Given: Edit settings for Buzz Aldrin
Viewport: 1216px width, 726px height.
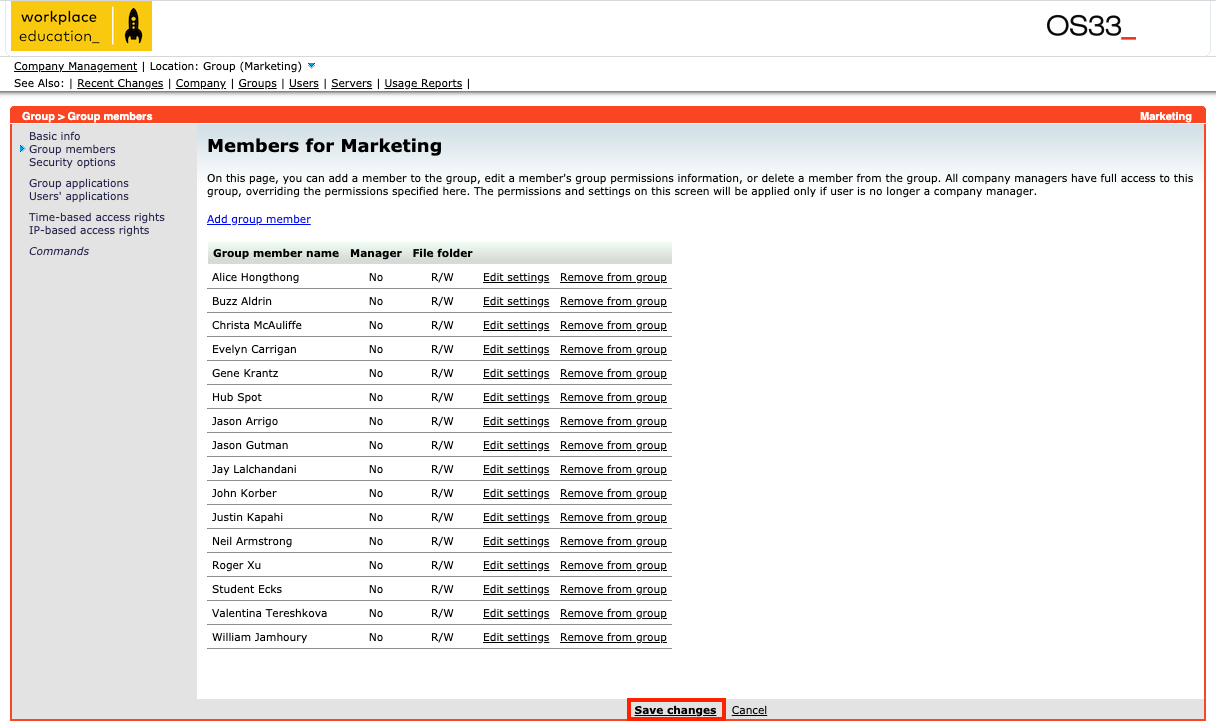Looking at the screenshot, I should 516,301.
